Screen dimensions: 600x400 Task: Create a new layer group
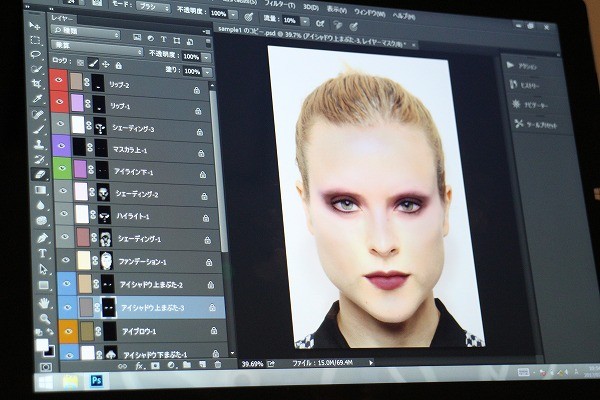point(187,365)
